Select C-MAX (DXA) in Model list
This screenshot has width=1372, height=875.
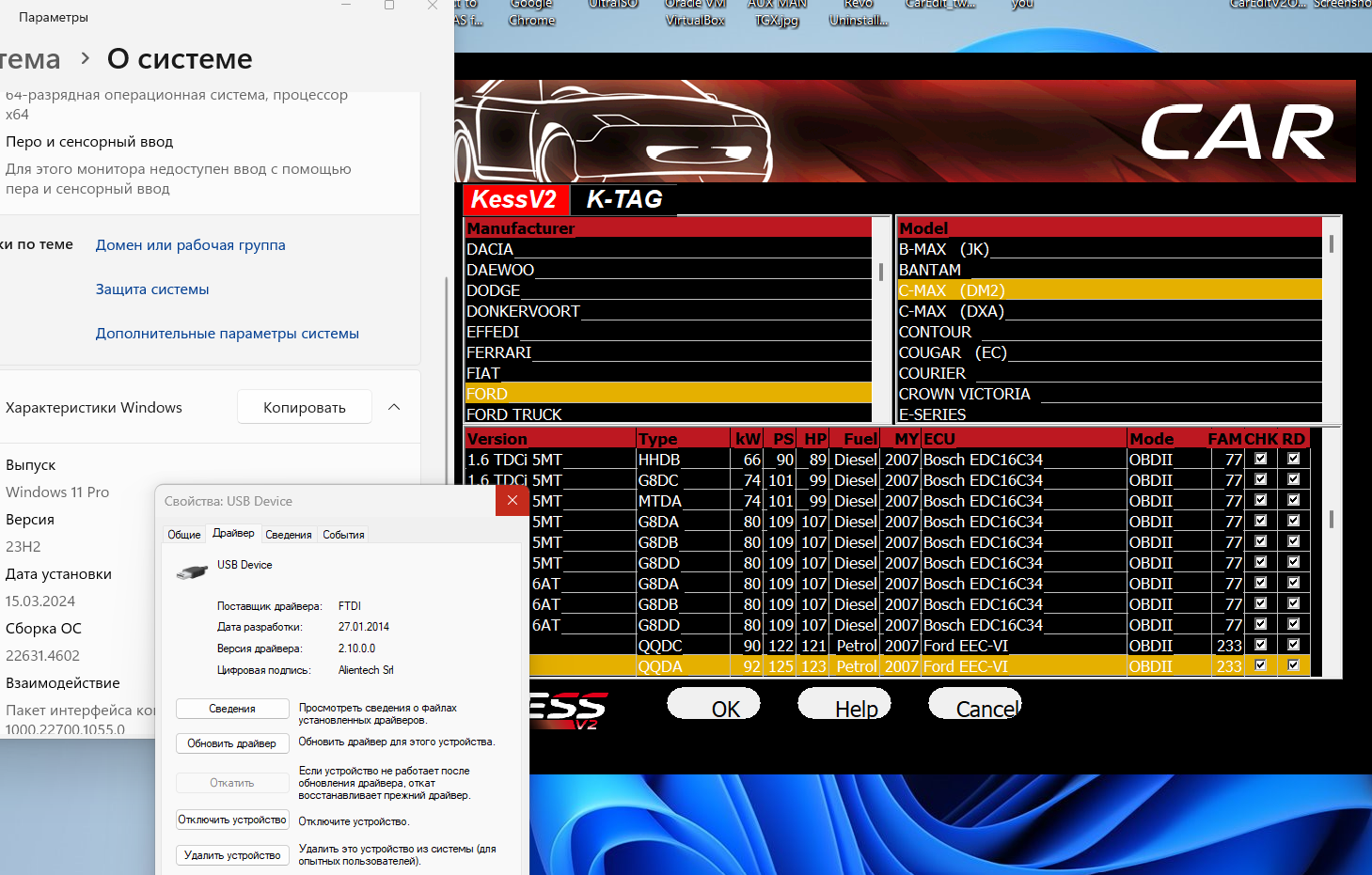(x=951, y=311)
